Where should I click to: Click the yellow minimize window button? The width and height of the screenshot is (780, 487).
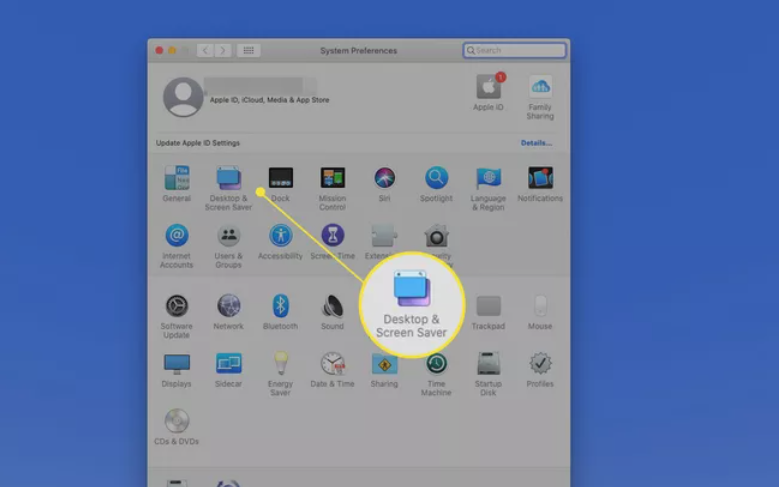click(172, 50)
